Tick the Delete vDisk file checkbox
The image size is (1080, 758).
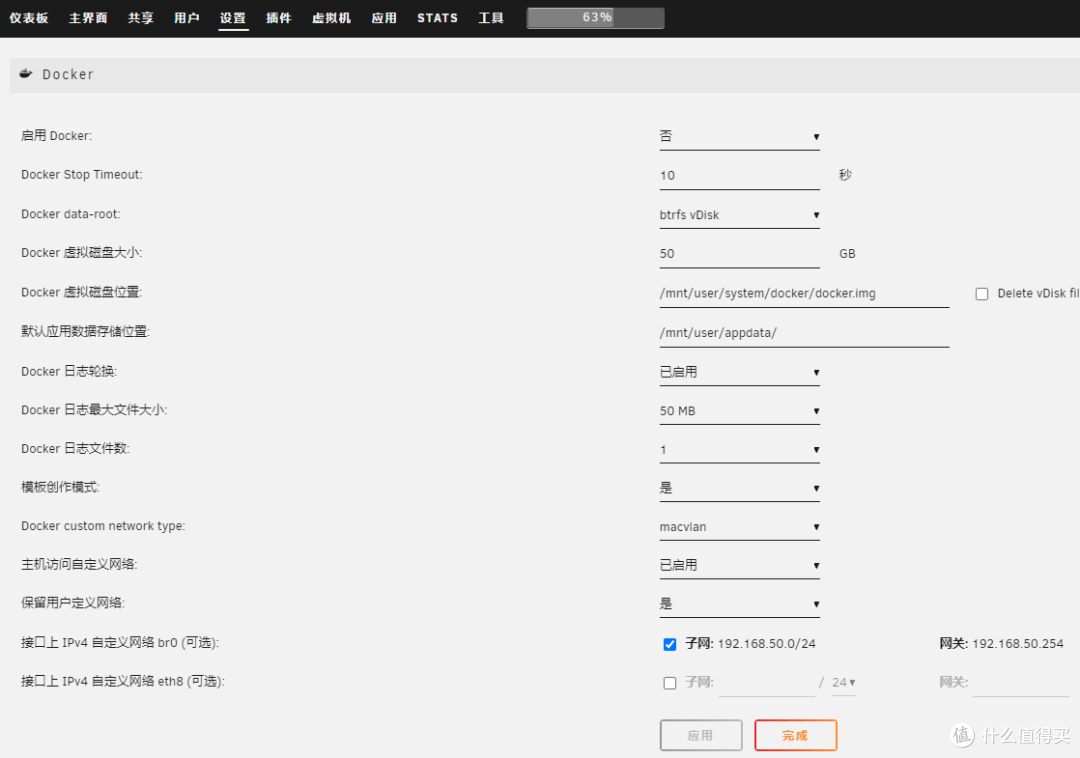[x=982, y=294]
